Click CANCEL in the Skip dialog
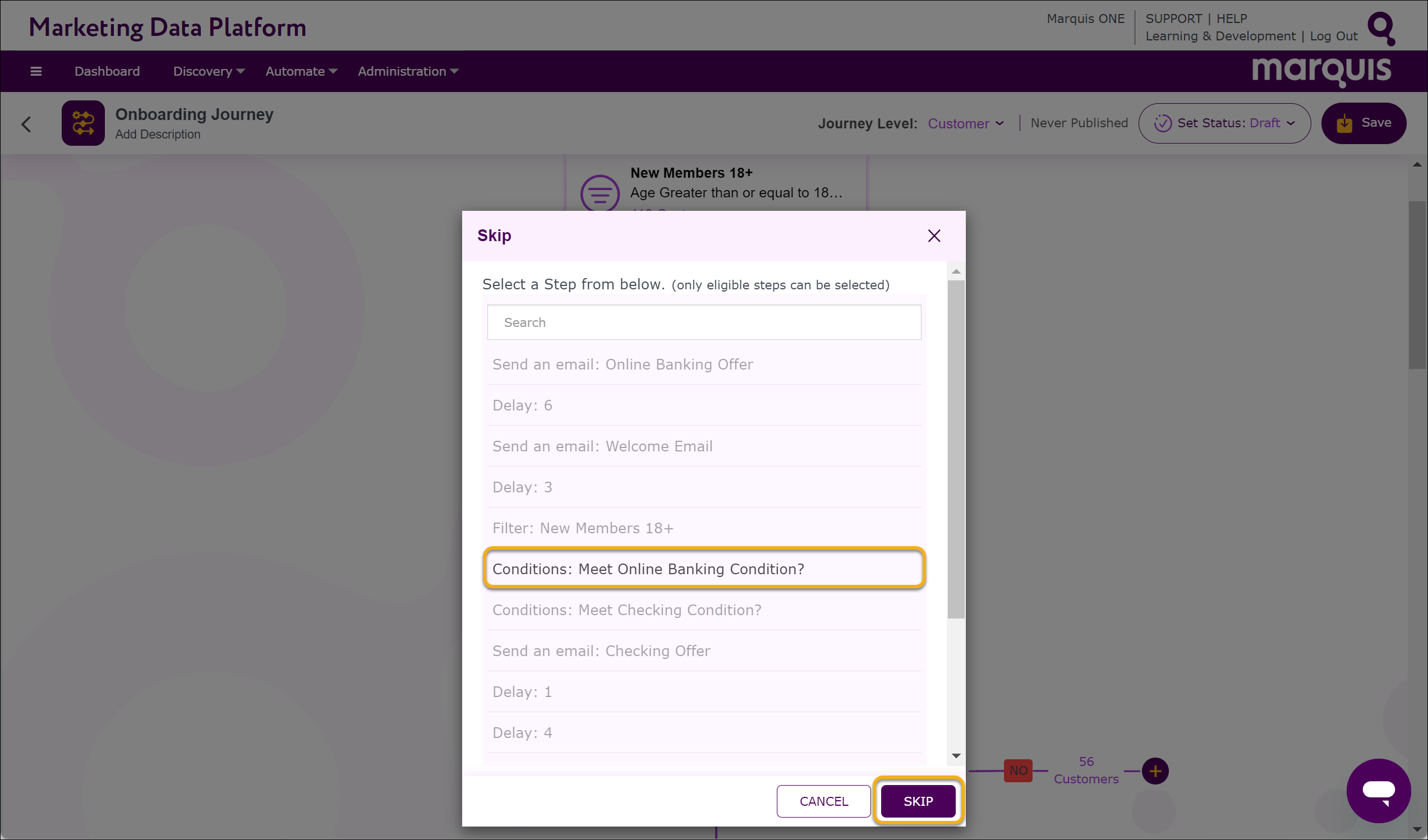Image resolution: width=1428 pixels, height=840 pixels. coord(823,801)
